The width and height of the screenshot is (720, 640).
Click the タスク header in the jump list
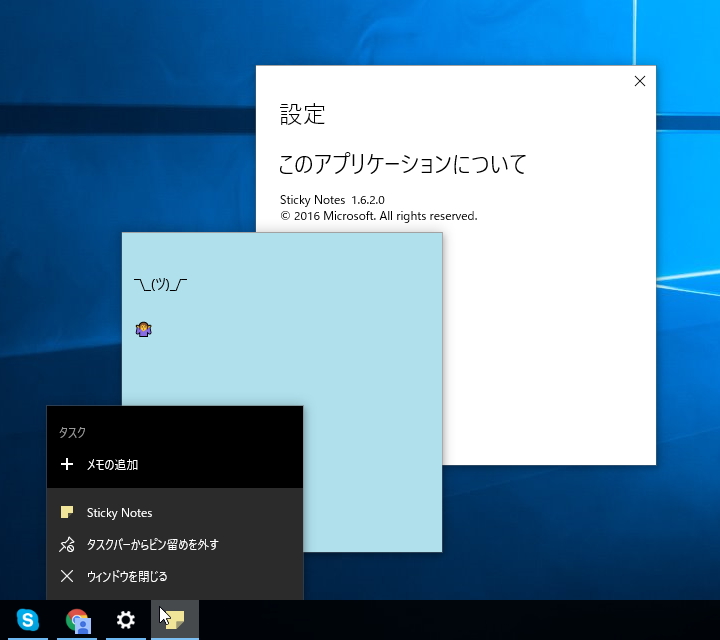coord(72,432)
